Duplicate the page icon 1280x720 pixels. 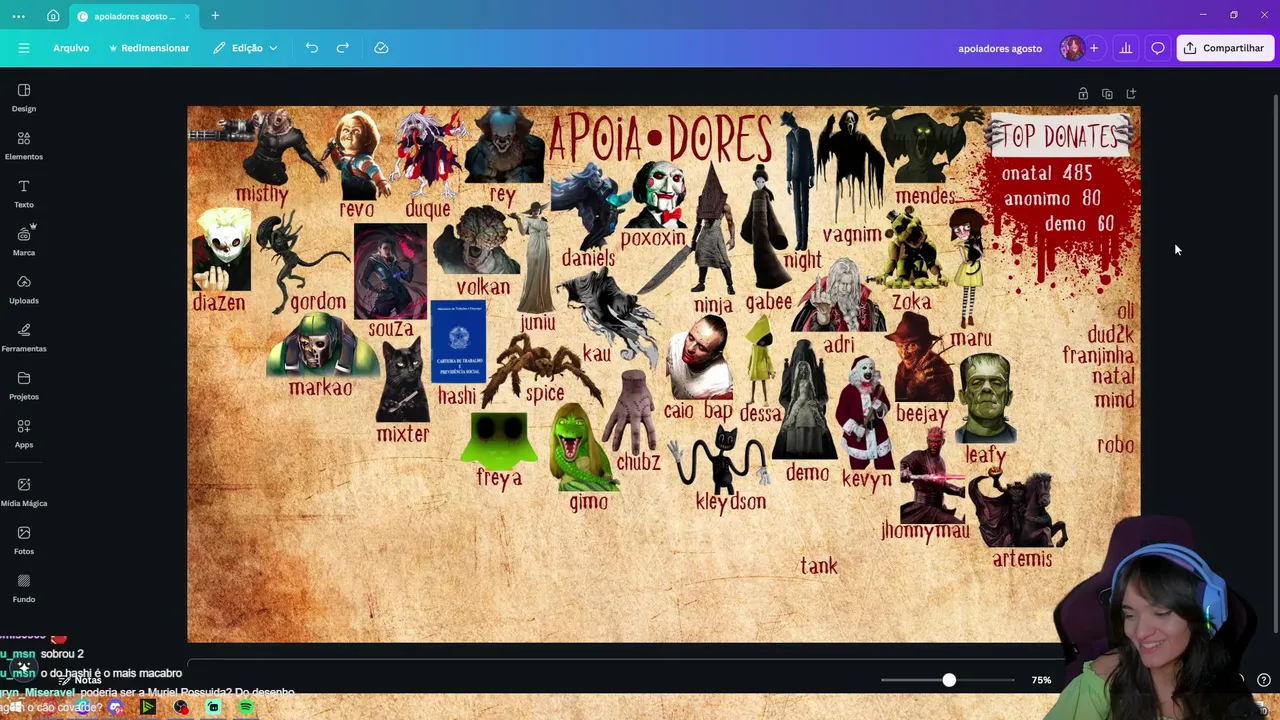pyautogui.click(x=1107, y=94)
